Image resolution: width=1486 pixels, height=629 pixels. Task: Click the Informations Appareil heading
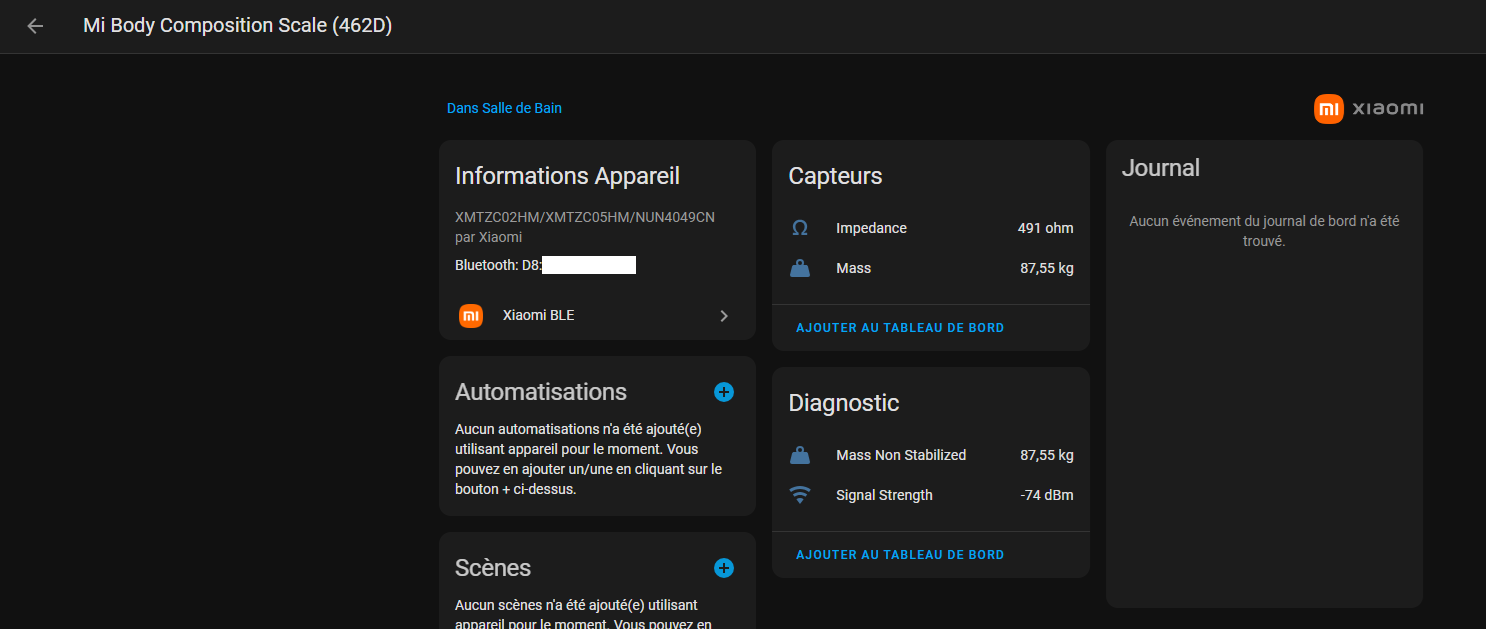567,176
